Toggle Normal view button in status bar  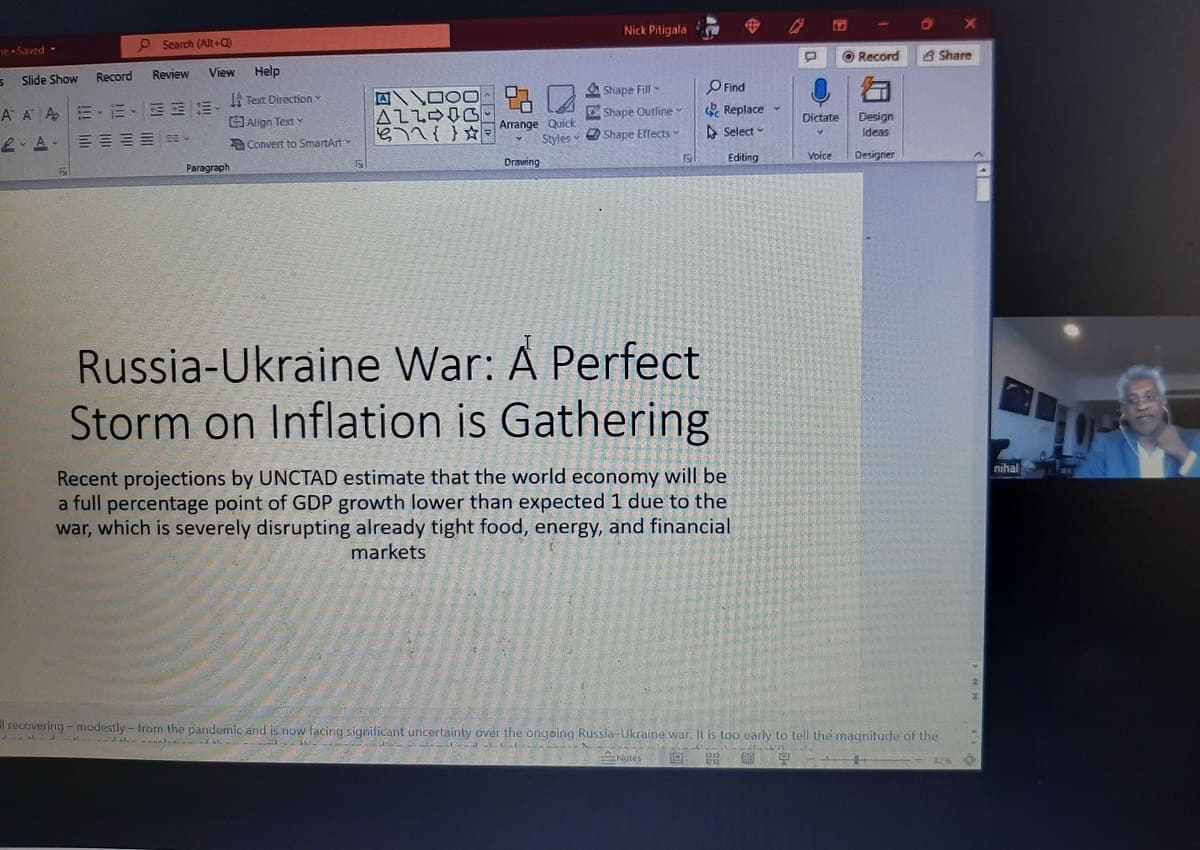click(677, 759)
